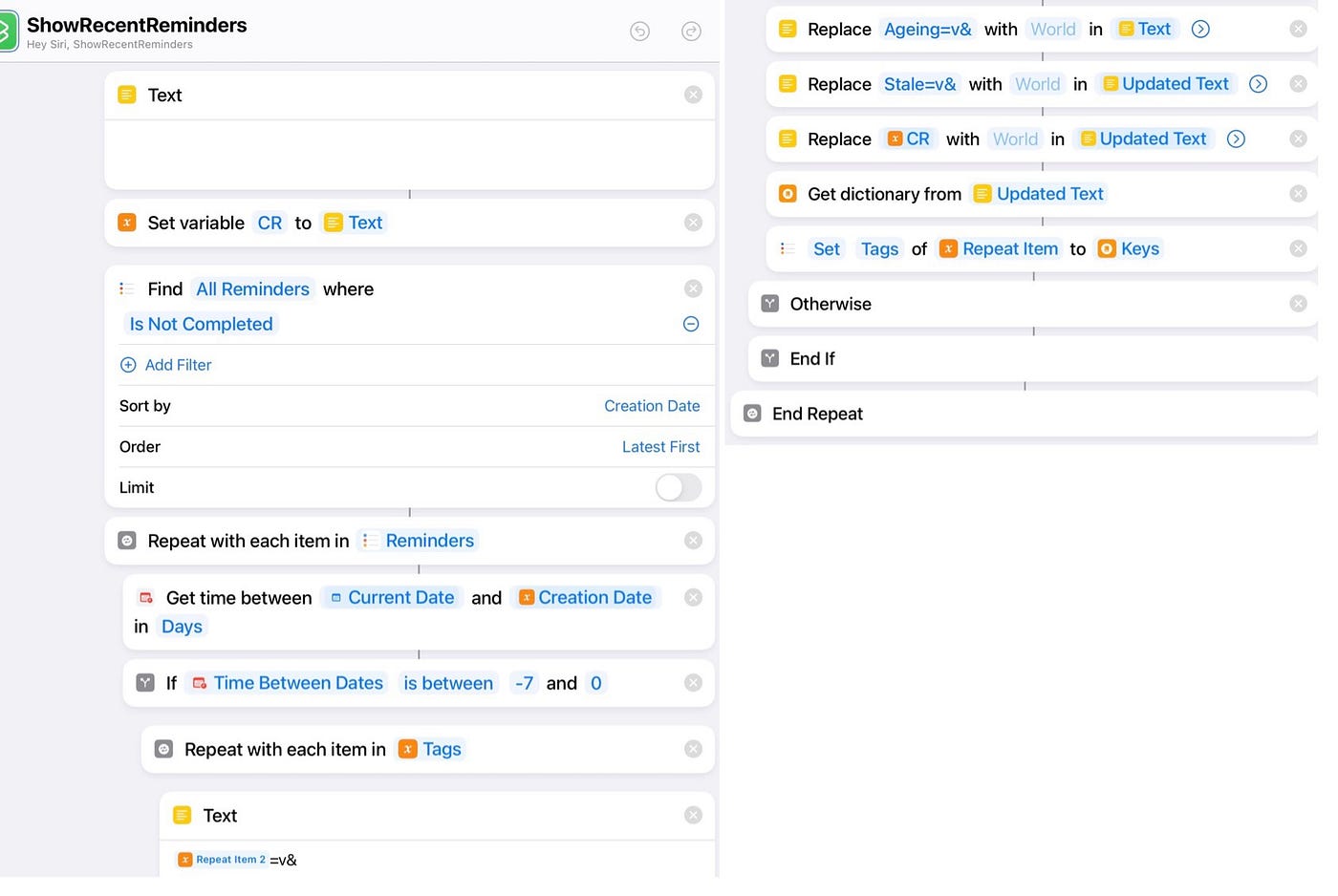
Task: Delete the Replace Ageing=v& action
Action: click(1298, 29)
